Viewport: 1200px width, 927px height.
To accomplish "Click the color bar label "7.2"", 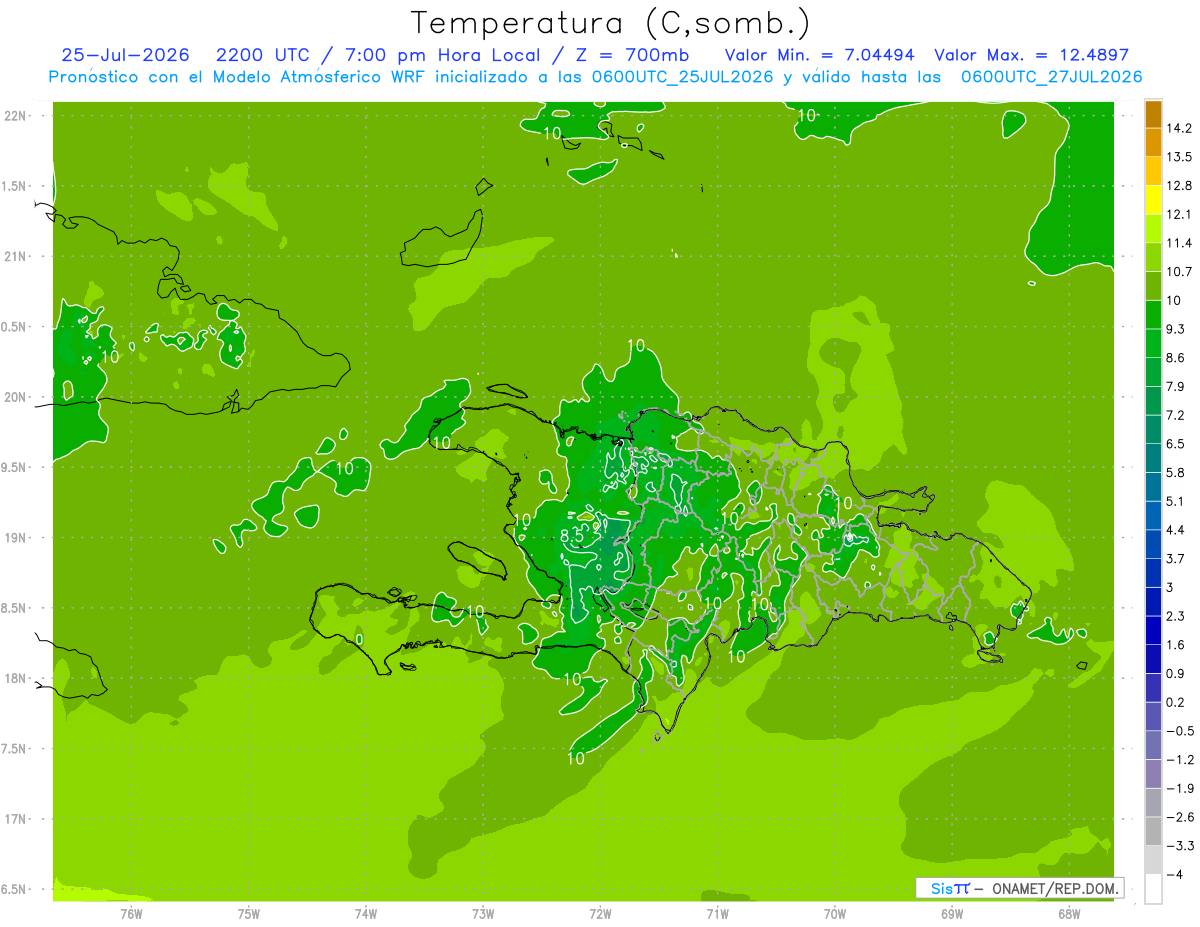I will (1176, 415).
